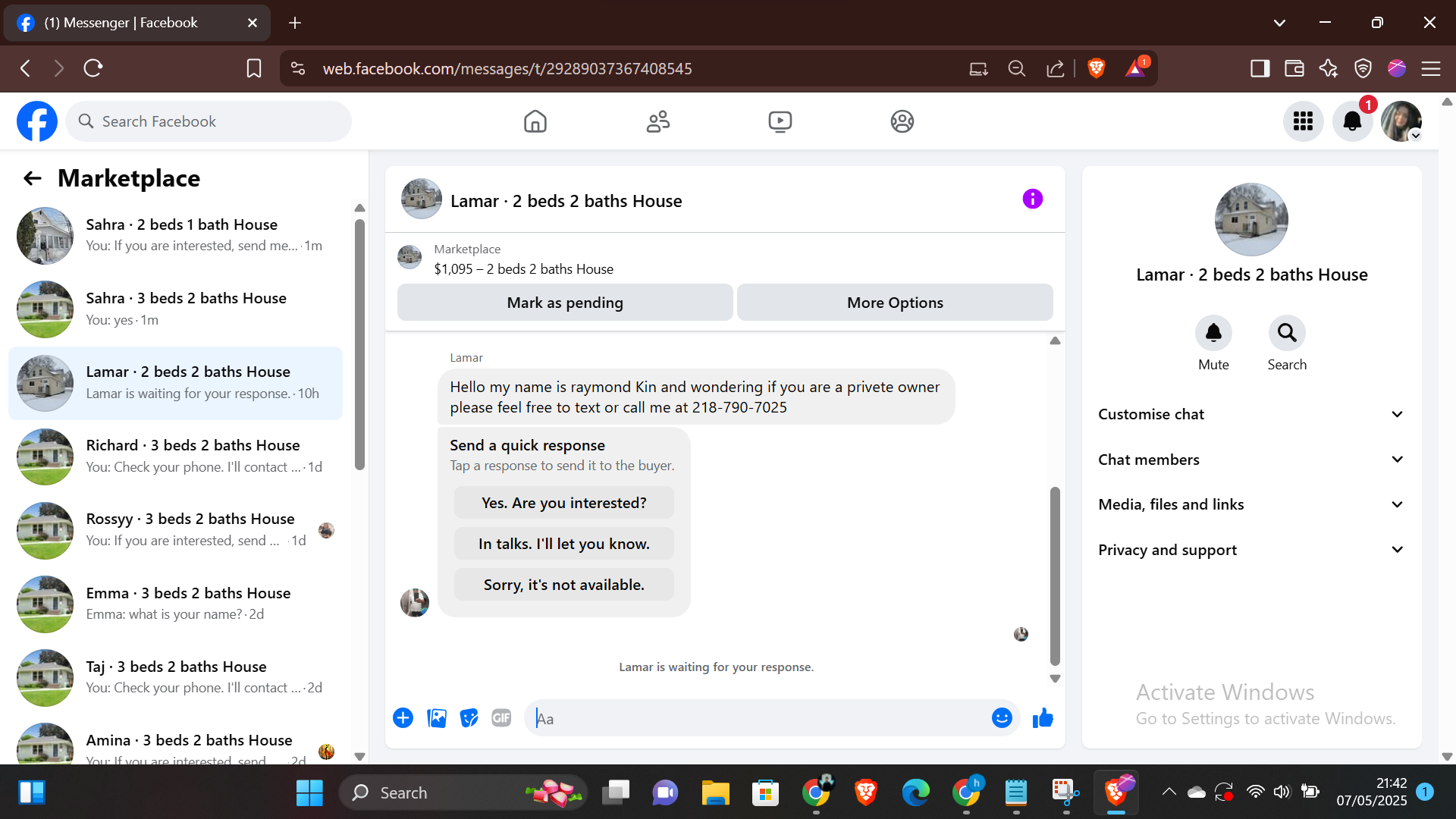
Task: Open the sticker chooser icon
Action: click(469, 718)
